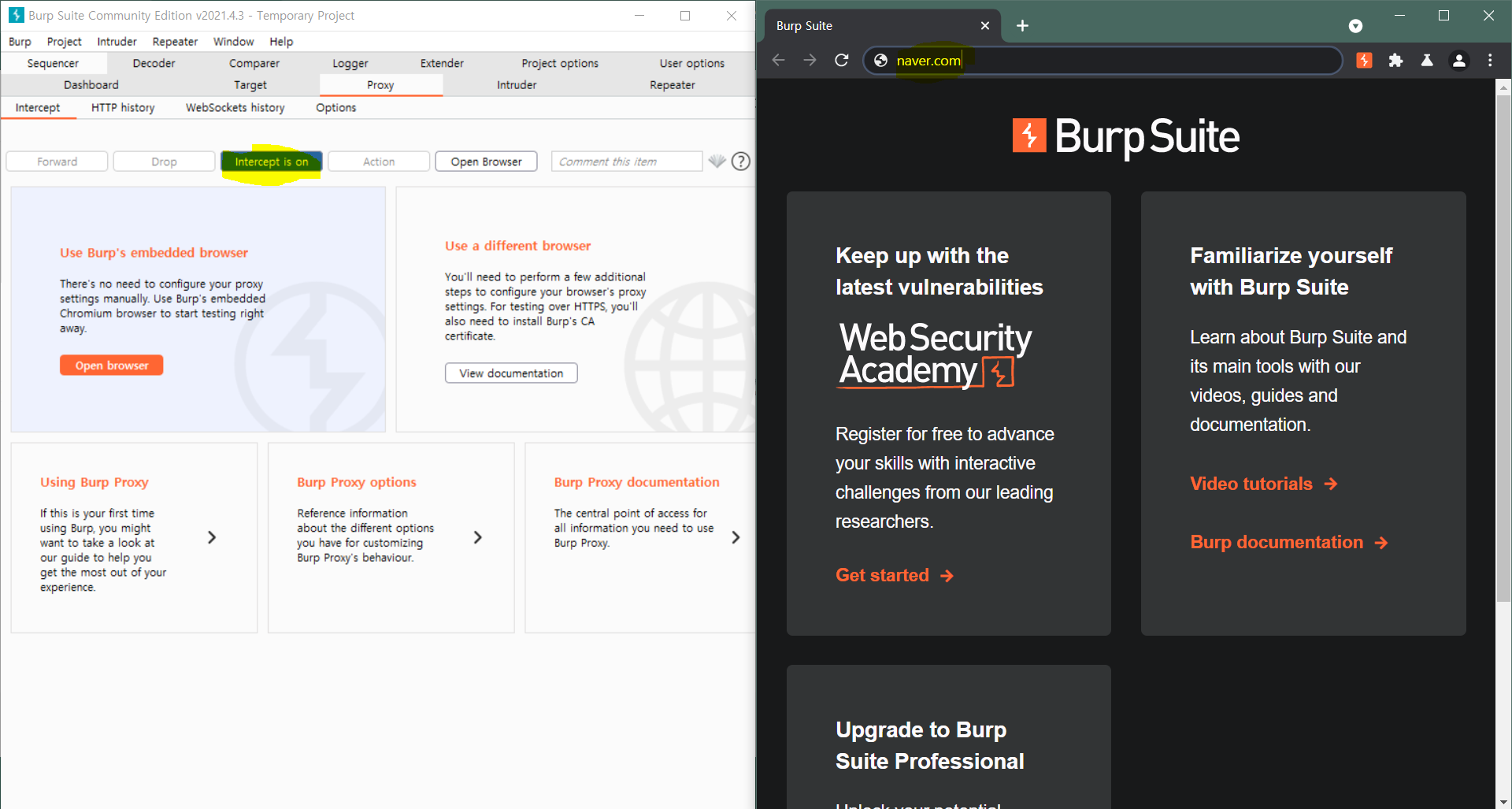Click the Drop button
Image resolution: width=1512 pixels, height=809 pixels.
[x=165, y=161]
